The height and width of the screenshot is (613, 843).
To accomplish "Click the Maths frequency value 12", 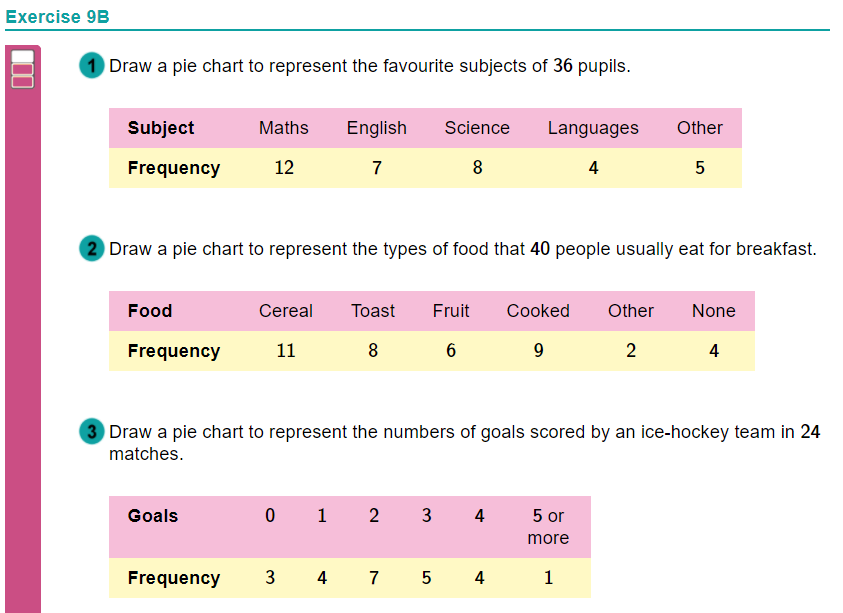I will [x=284, y=168].
